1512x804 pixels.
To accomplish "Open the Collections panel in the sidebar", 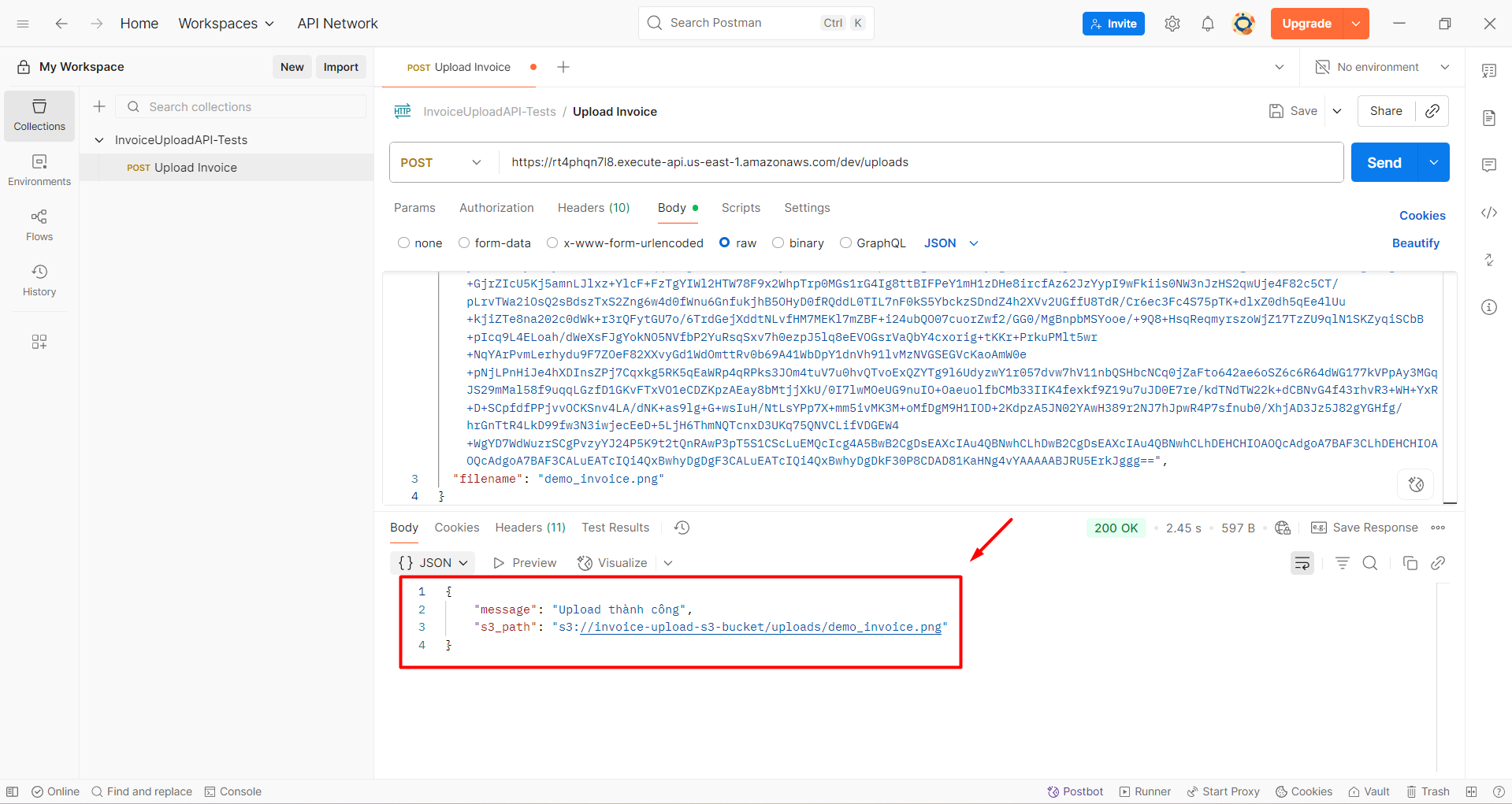I will [39, 115].
